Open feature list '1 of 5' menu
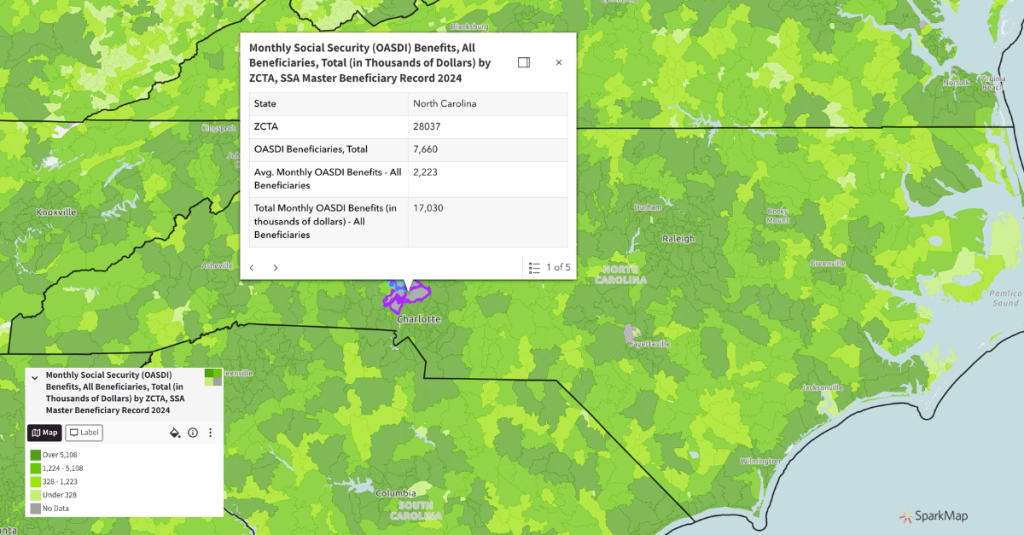This screenshot has width=1024, height=535. [534, 267]
